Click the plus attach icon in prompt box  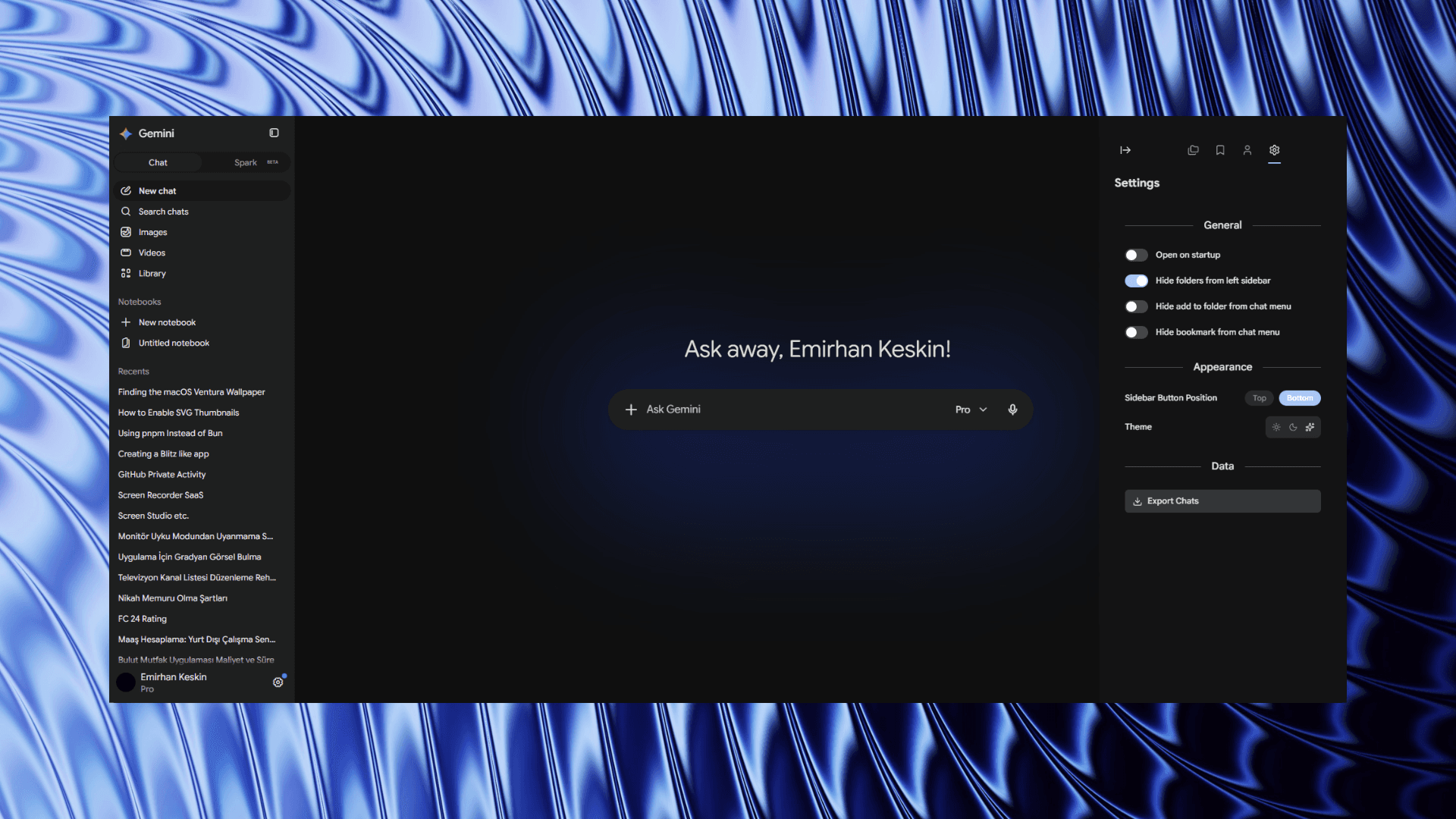tap(631, 409)
